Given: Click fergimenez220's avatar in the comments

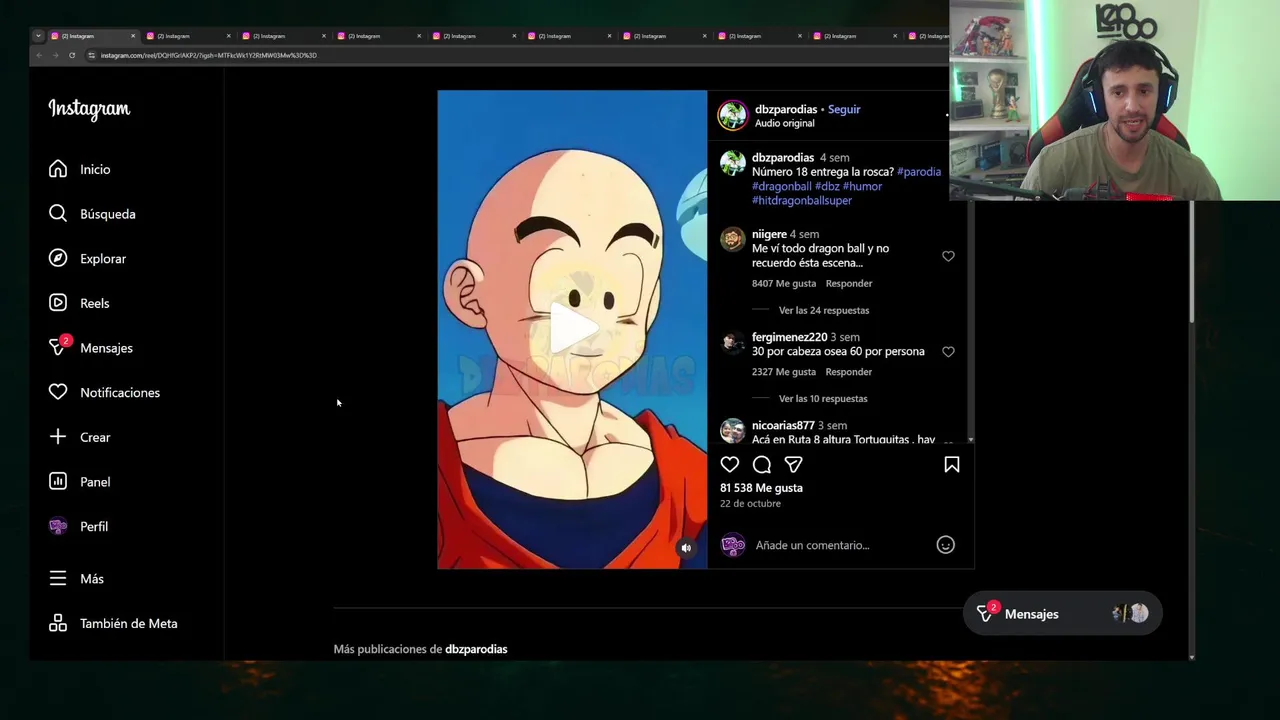Looking at the screenshot, I should click(733, 343).
